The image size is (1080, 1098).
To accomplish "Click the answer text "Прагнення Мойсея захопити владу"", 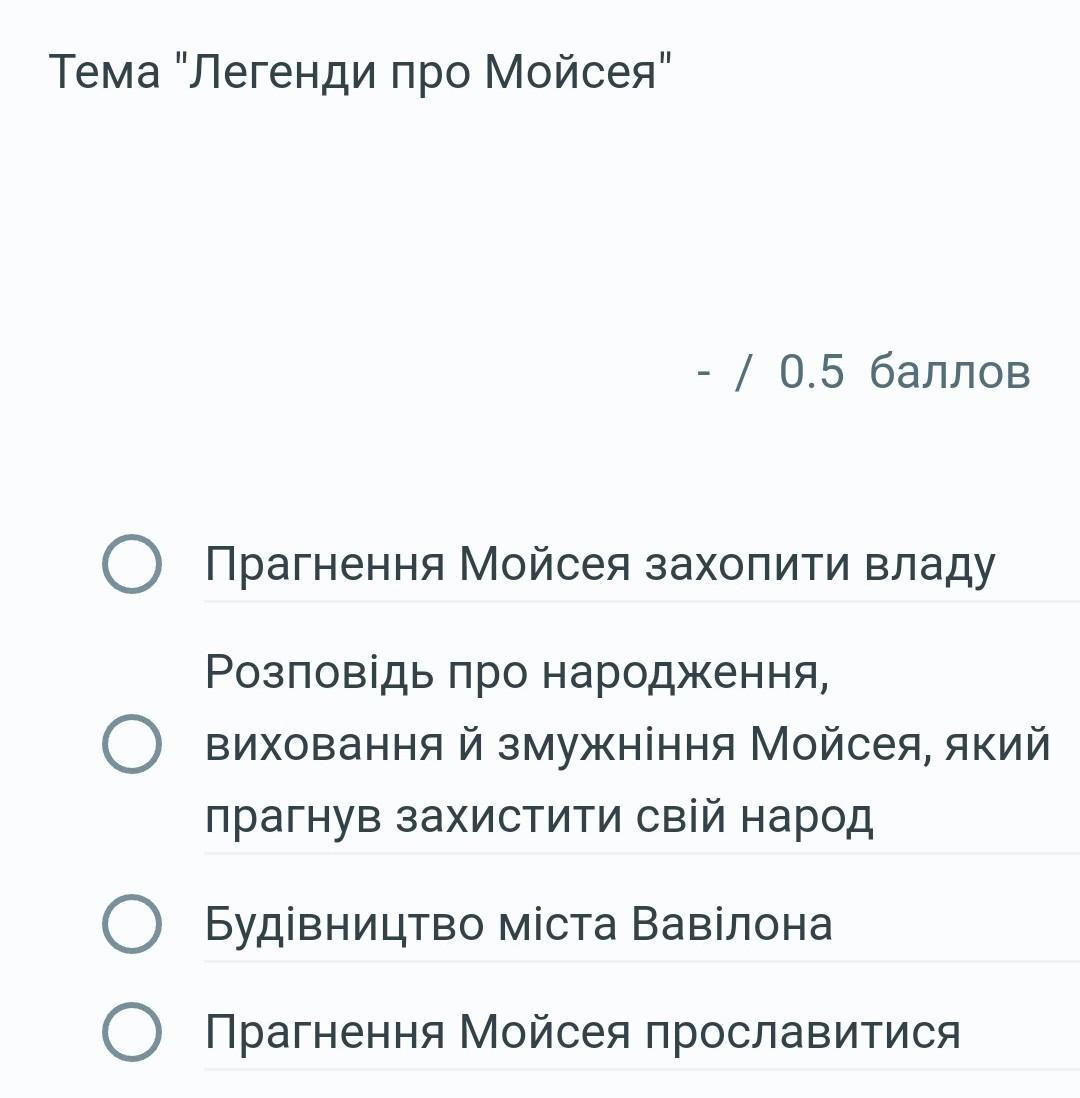I will click(x=600, y=564).
